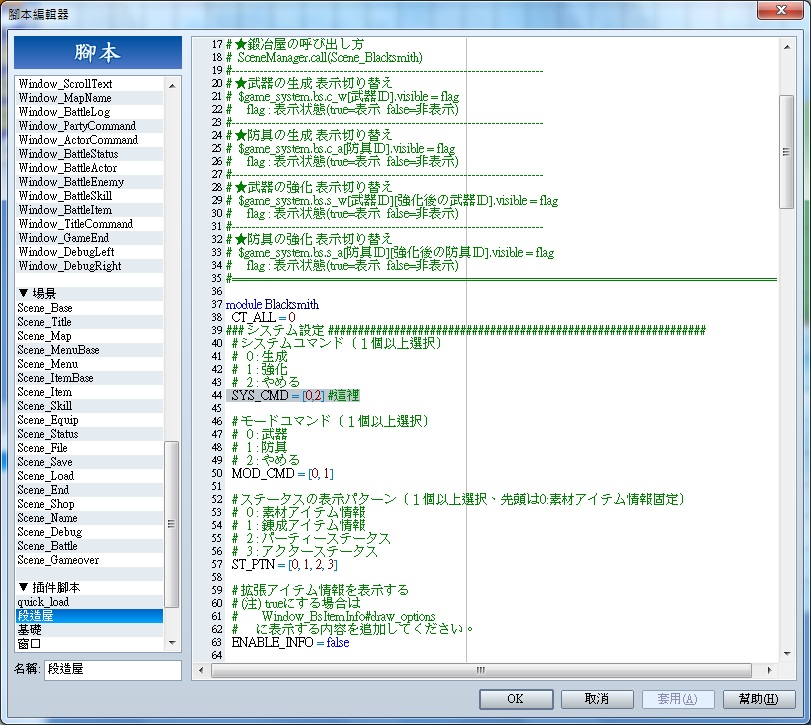Click the code editor scroll-up arrow
The width and height of the screenshot is (811, 725).
[x=787, y=47]
